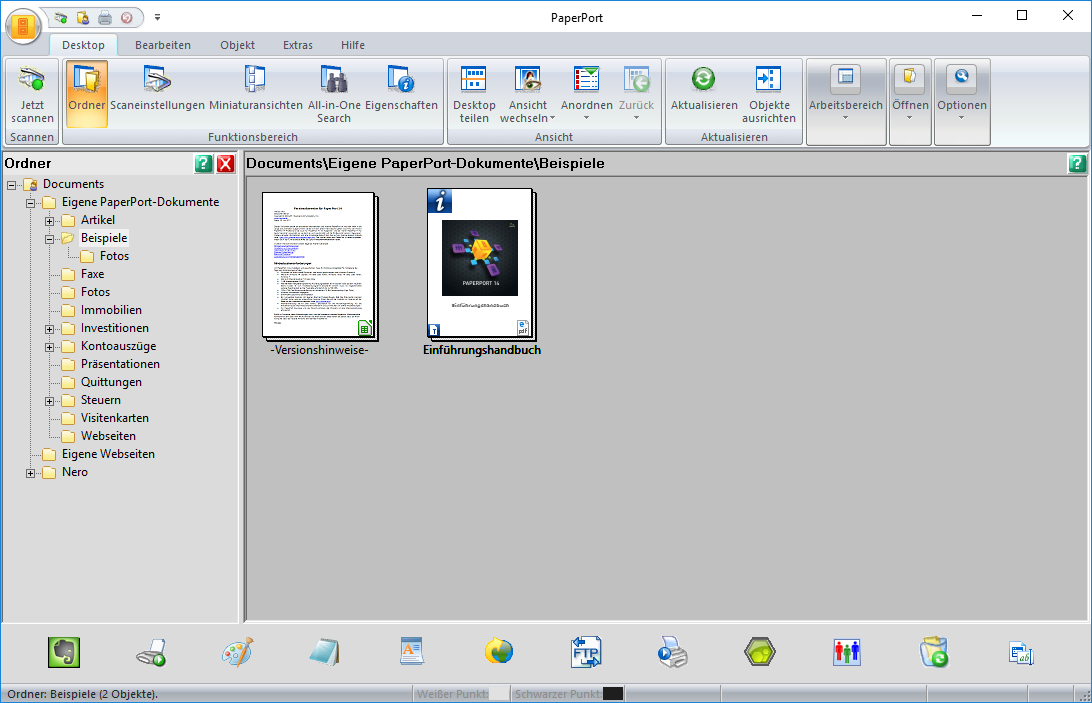Open the Ansicht wechseln dropdown
Viewport: 1092px width, 703px height.
click(528, 95)
